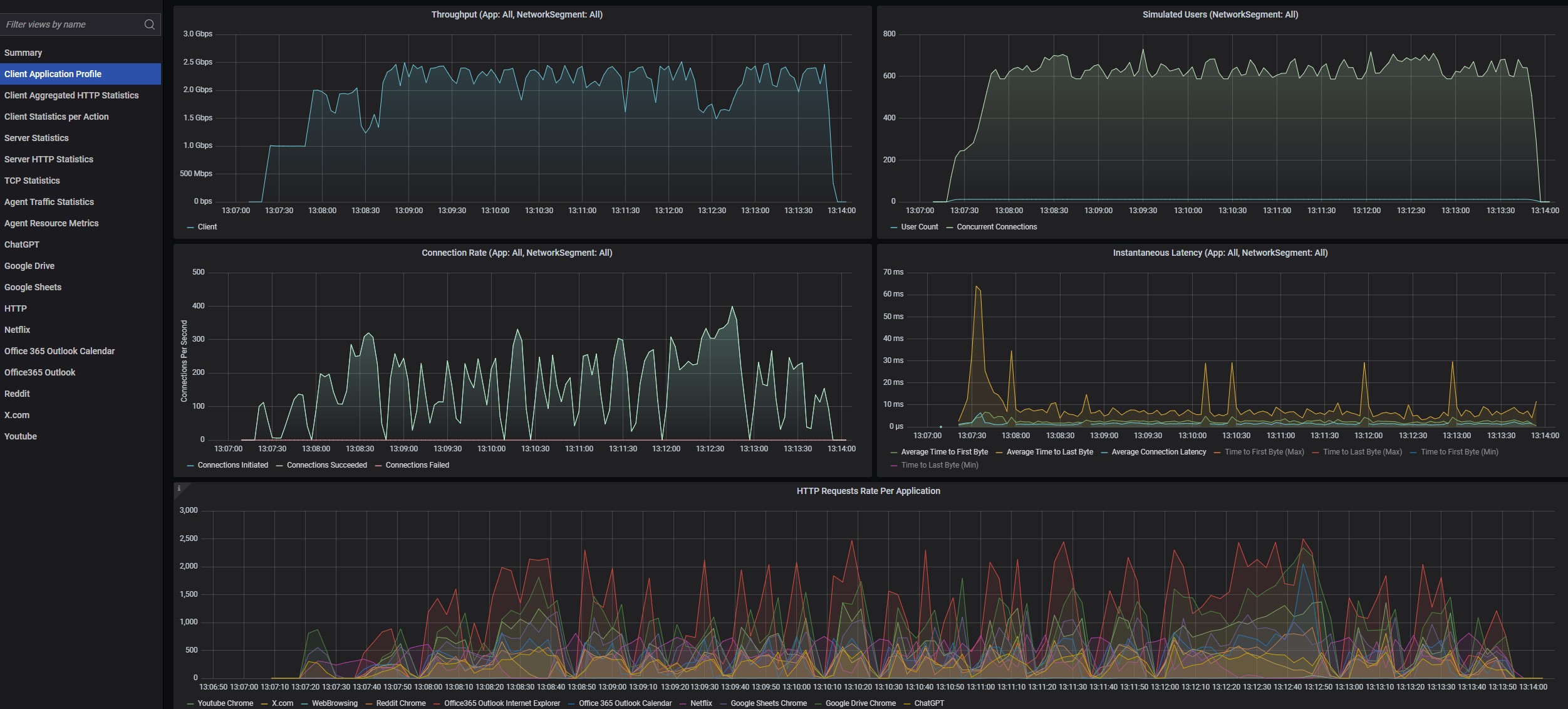Select Client Aggregated HTTP Statistics view
This screenshot has width=1568, height=709.
pos(71,95)
